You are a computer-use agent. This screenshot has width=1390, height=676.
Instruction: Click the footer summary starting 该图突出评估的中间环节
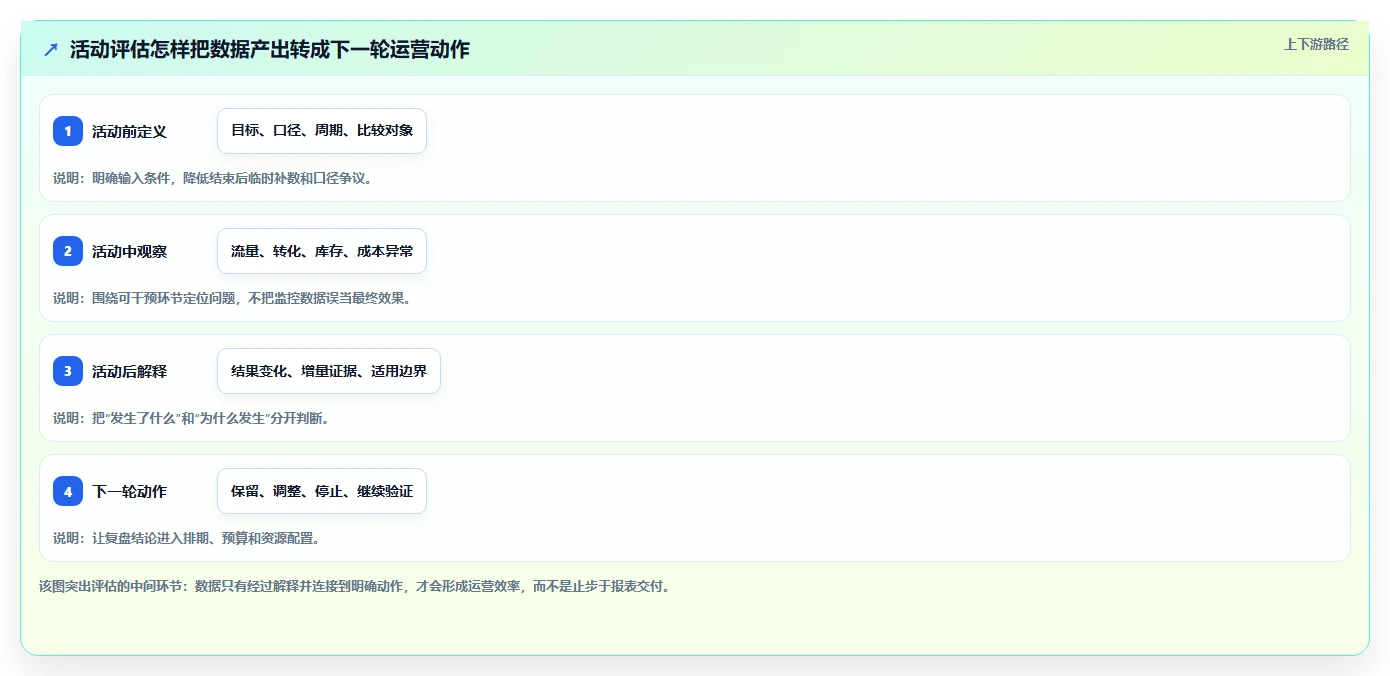354,586
